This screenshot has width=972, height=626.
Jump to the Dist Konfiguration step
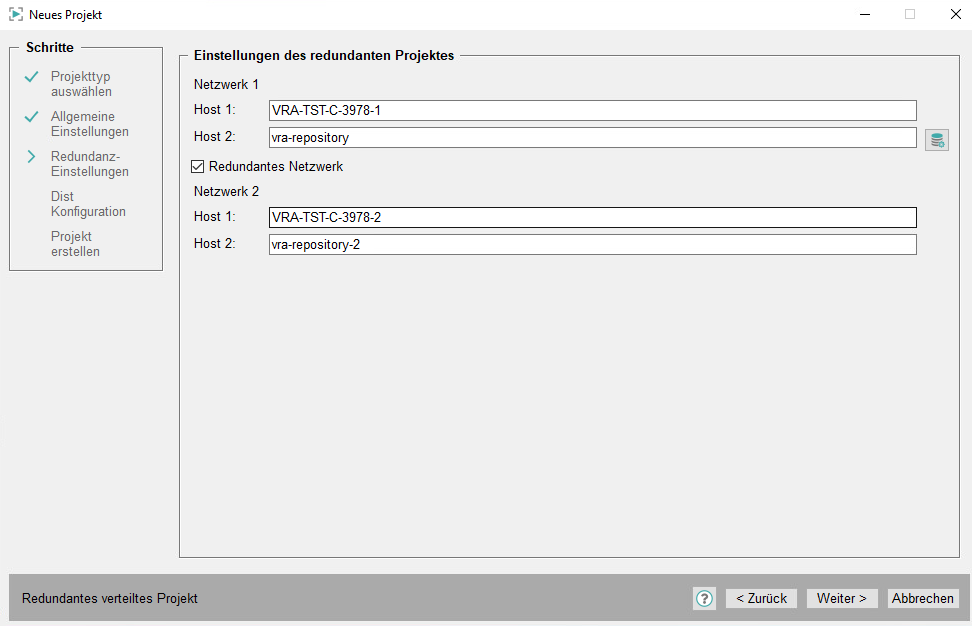click(x=88, y=204)
